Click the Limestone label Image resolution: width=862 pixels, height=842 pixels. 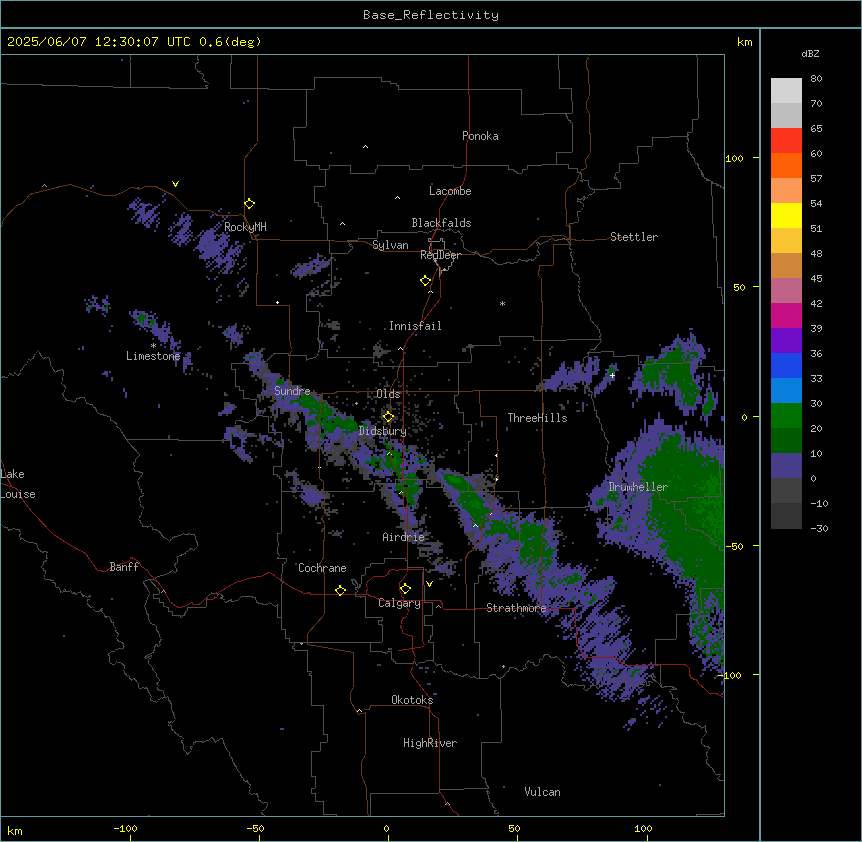pyautogui.click(x=153, y=356)
